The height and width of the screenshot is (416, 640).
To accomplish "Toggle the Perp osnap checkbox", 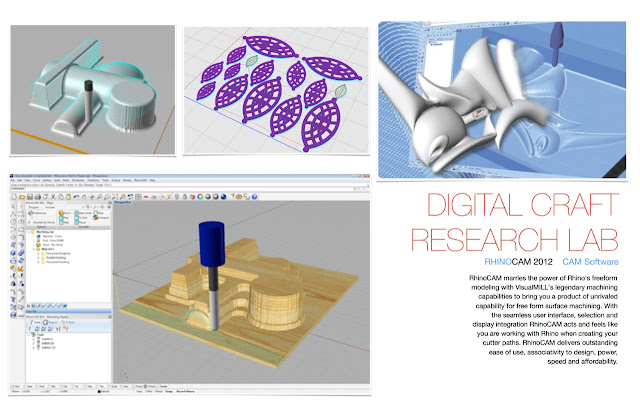I will tap(85, 387).
